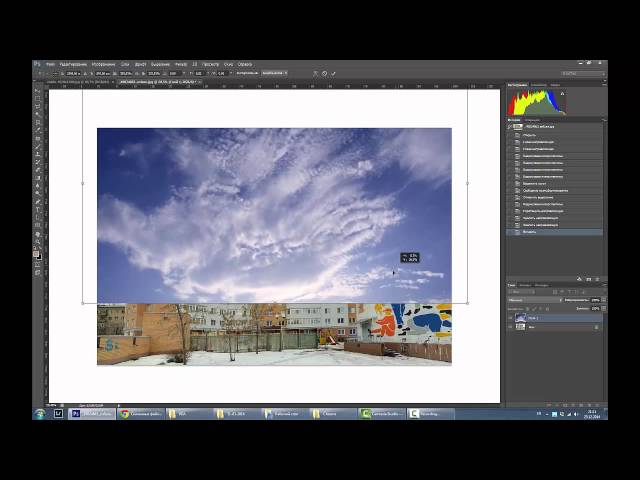Toggle lock position in Layers panel
Viewport: 640px width, 480px height.
pos(541,309)
